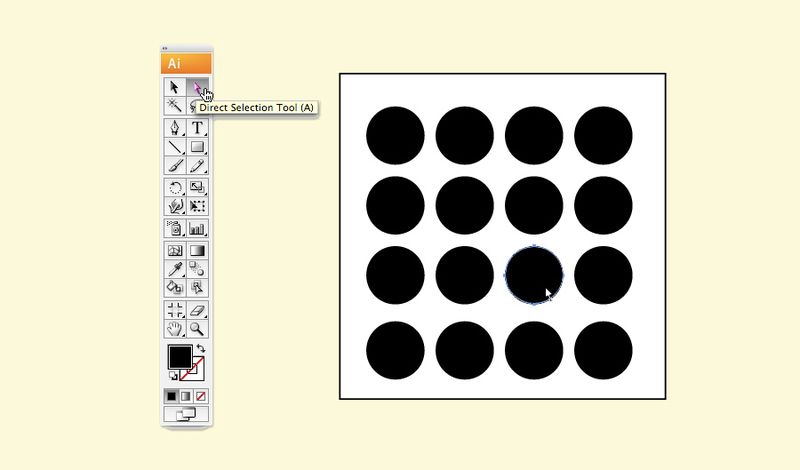The width and height of the screenshot is (800, 470).
Task: Choose the Direct Selection tool
Action: click(x=197, y=87)
